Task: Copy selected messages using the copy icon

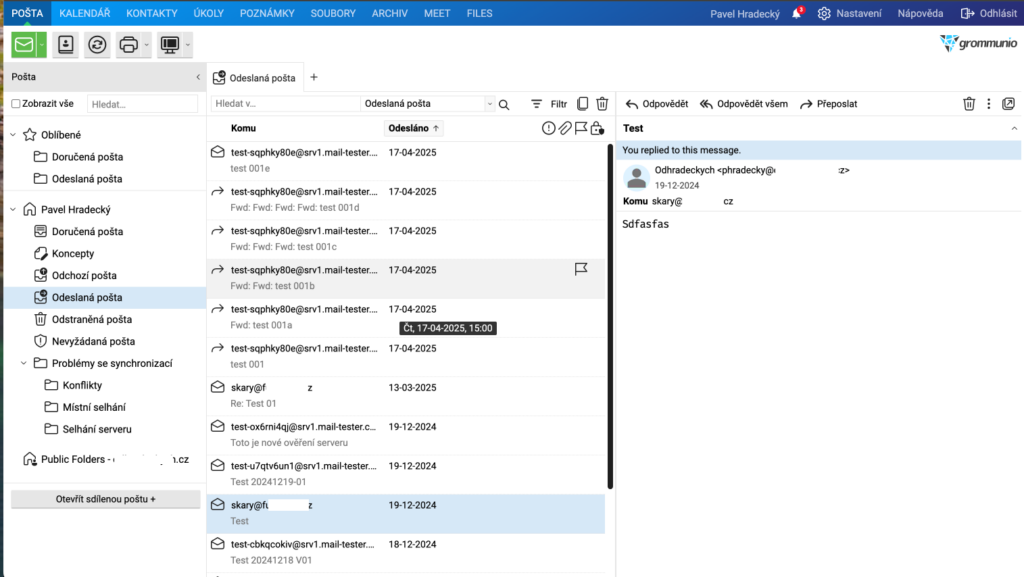Action: coord(583,104)
